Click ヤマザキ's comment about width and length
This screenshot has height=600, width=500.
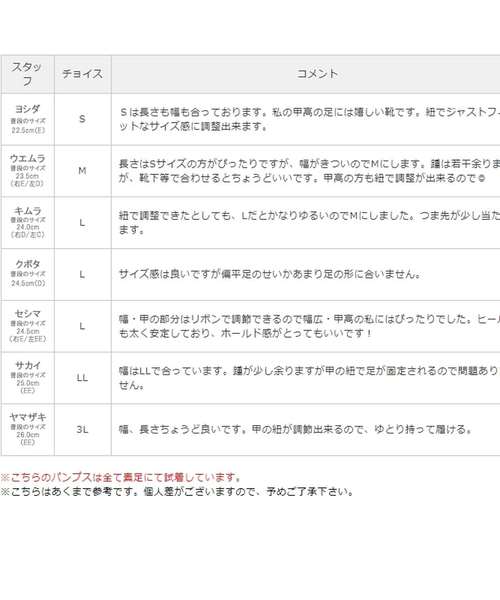click(295, 430)
